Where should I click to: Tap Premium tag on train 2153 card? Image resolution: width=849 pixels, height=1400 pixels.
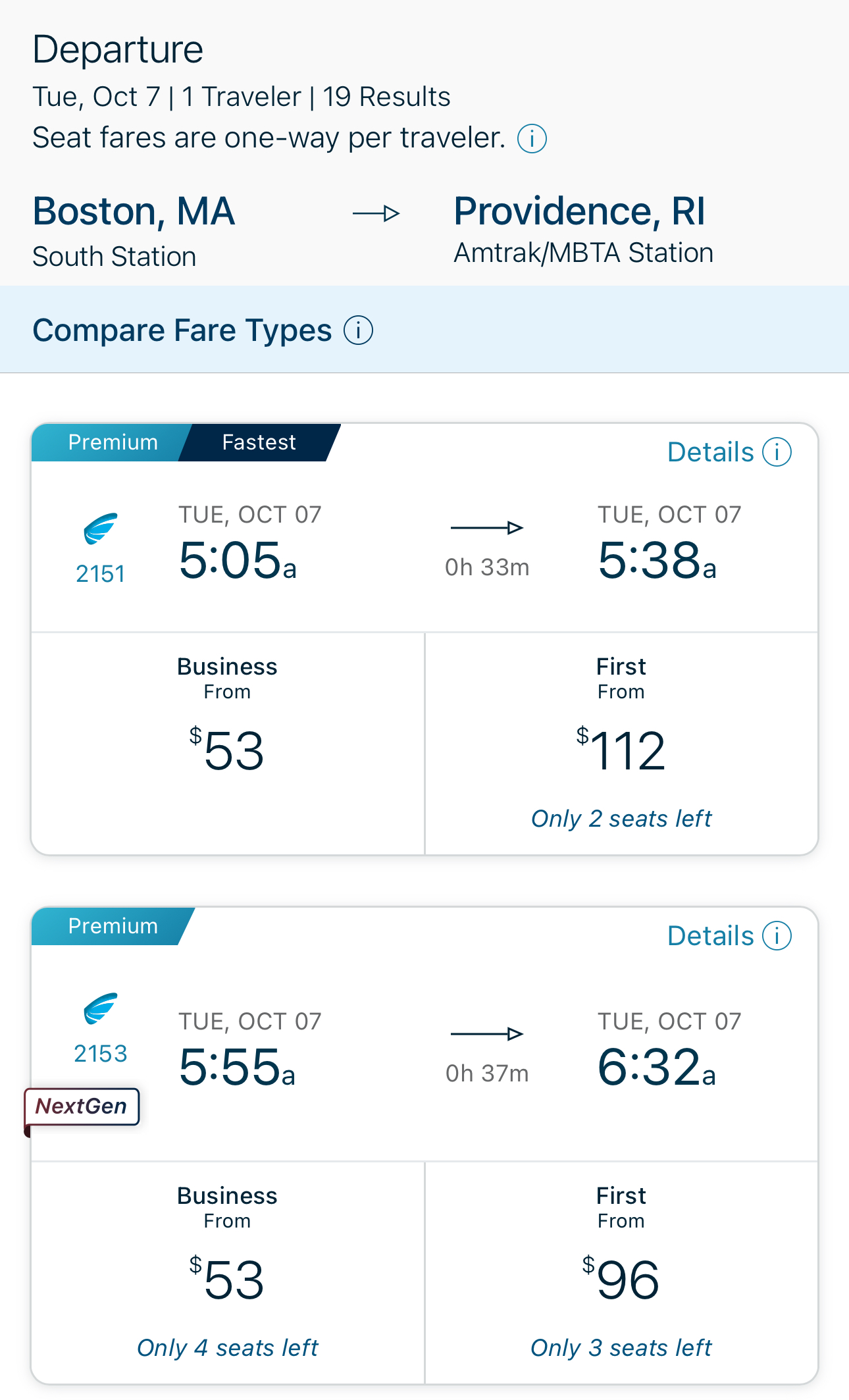tap(113, 926)
